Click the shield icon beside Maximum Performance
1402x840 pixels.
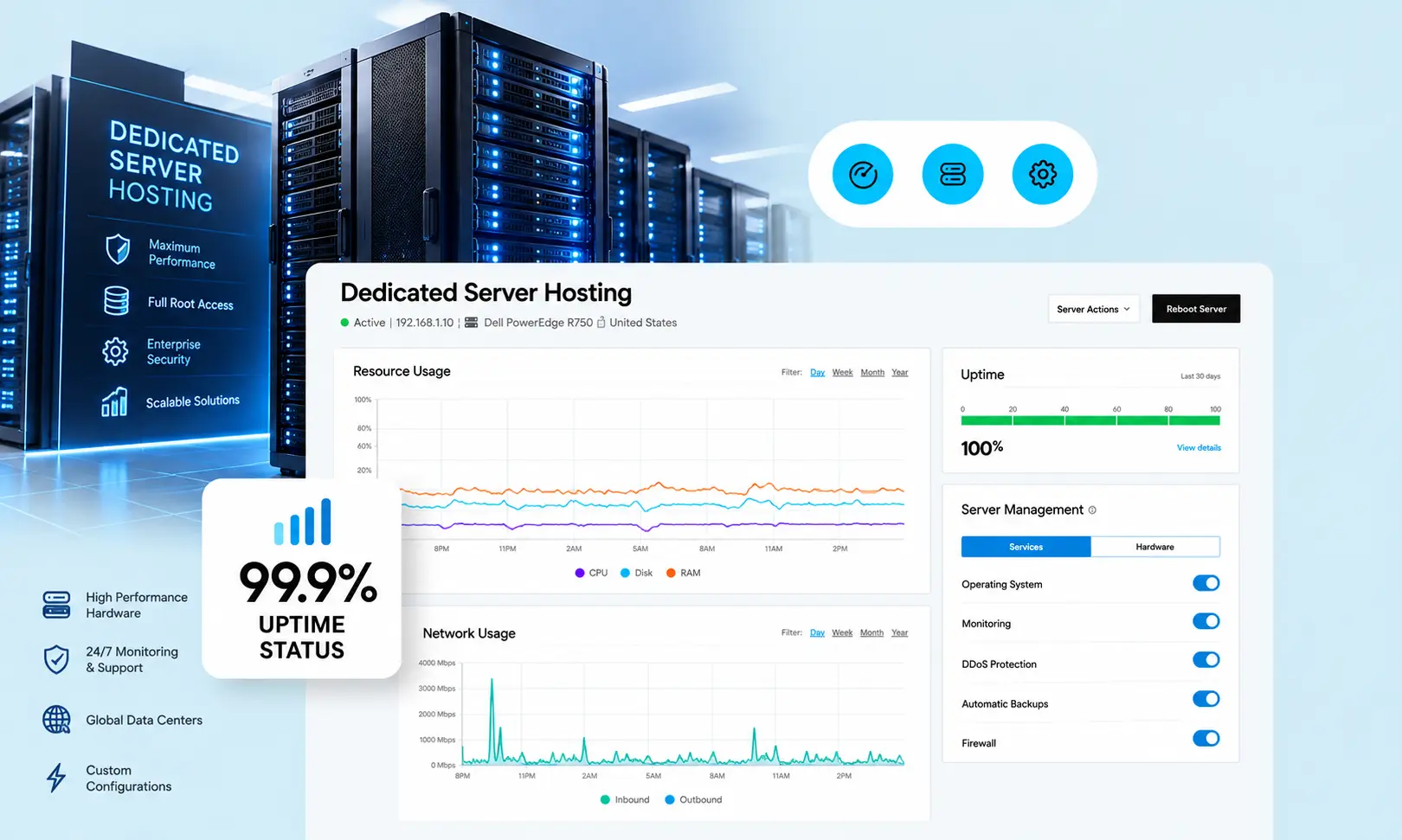(x=118, y=249)
